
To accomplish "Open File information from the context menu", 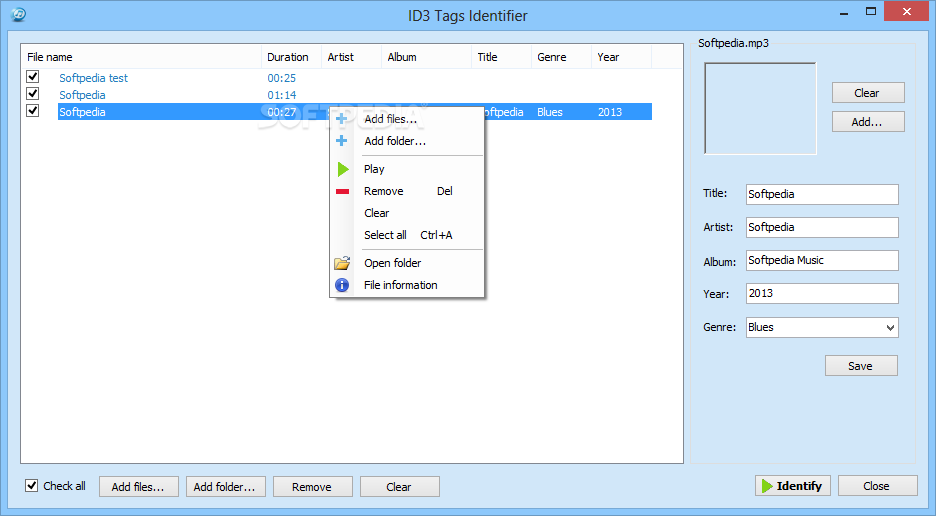I will [x=407, y=285].
